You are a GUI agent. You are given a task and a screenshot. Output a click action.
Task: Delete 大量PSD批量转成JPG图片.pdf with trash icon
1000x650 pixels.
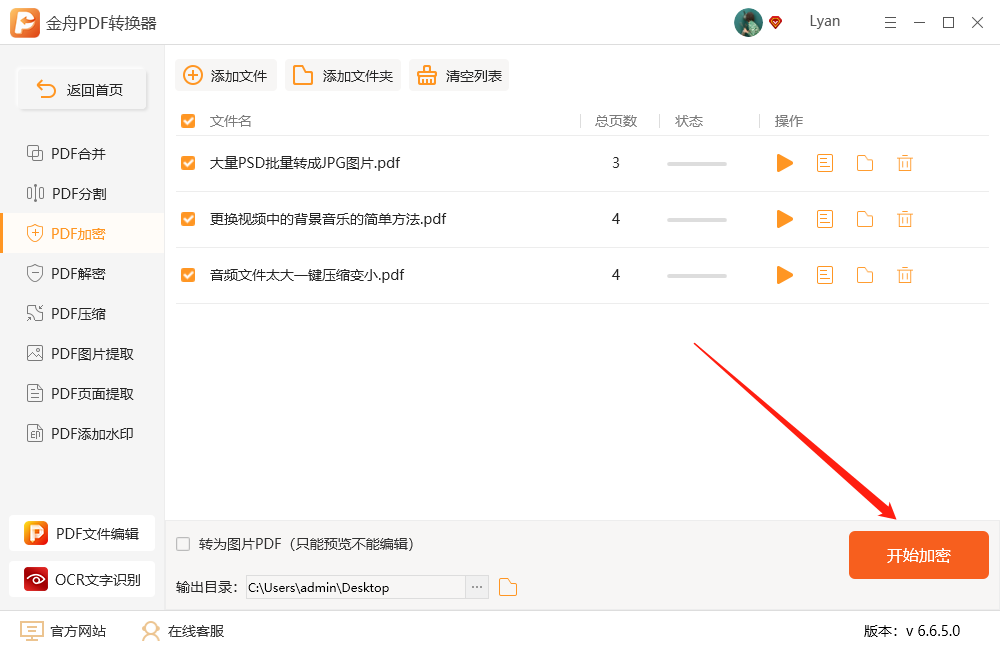coord(905,163)
